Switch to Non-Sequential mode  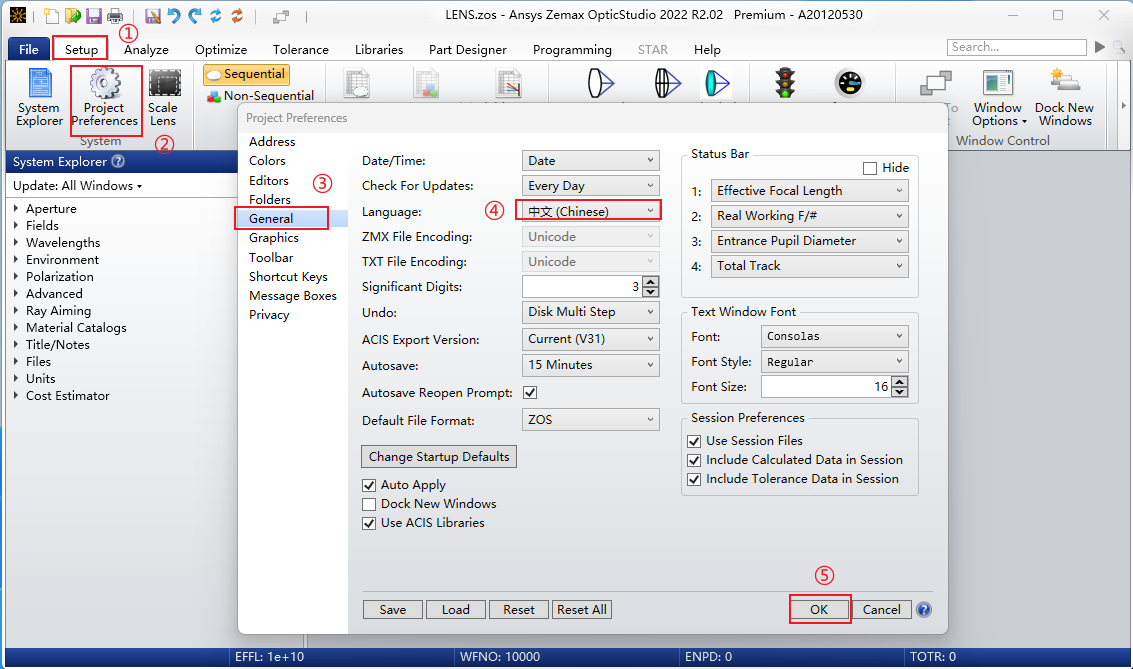point(261,95)
